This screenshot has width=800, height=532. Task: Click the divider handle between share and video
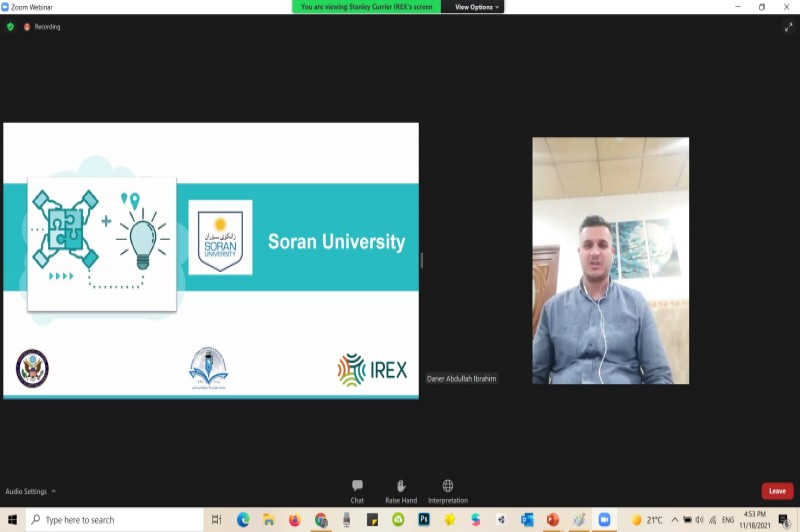point(422,260)
